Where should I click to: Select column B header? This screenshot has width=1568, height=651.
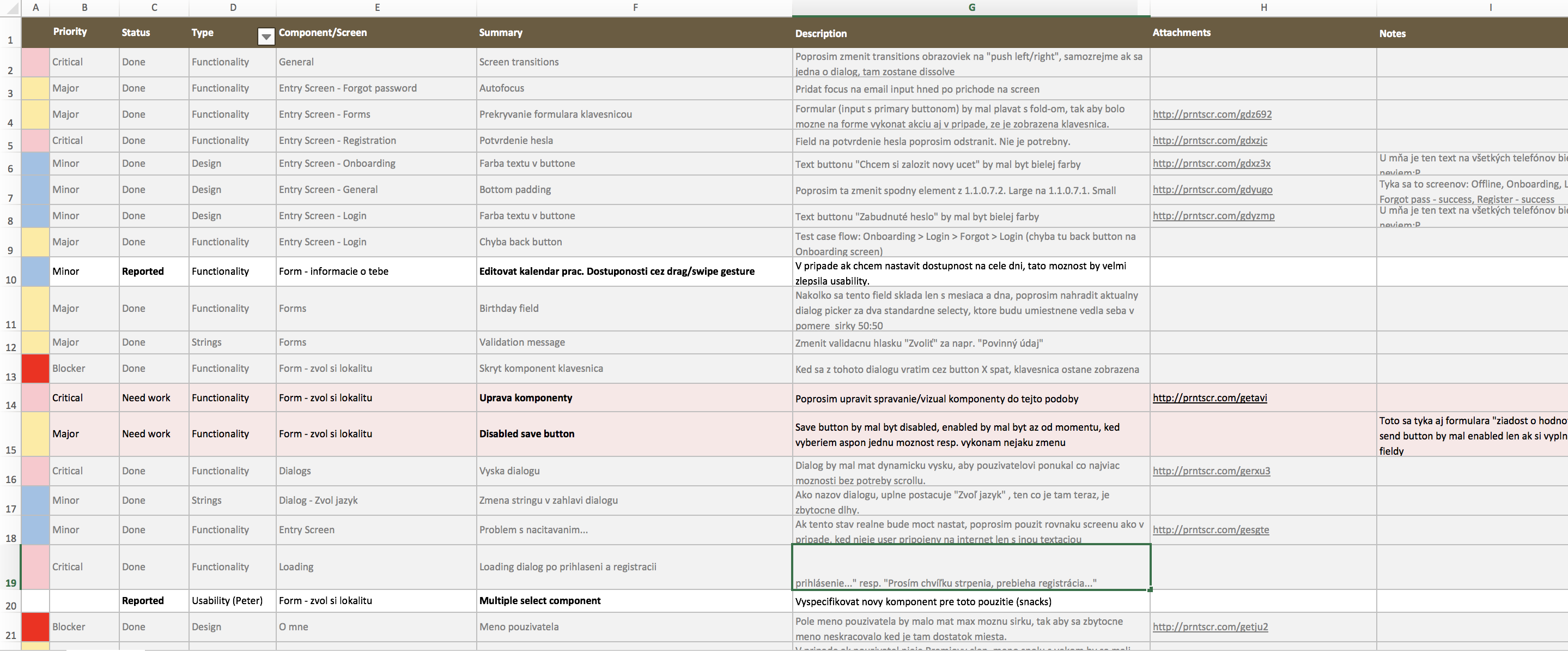84,7
